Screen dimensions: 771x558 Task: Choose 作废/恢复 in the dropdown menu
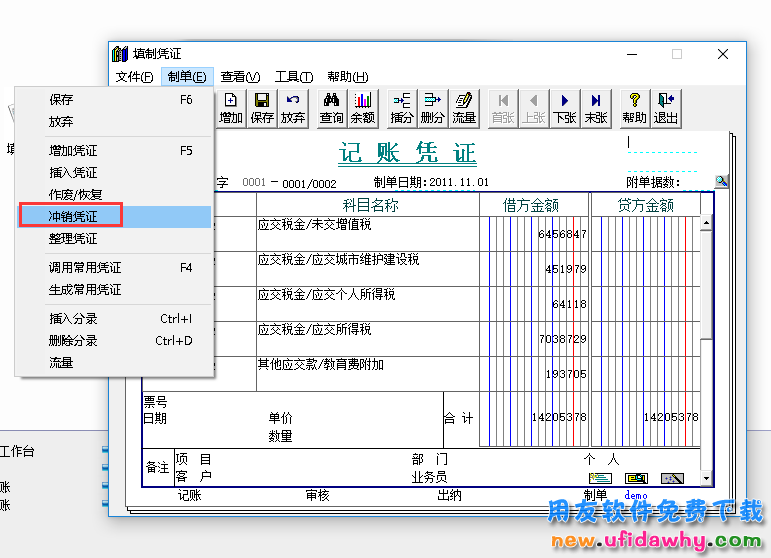[x=75, y=194]
